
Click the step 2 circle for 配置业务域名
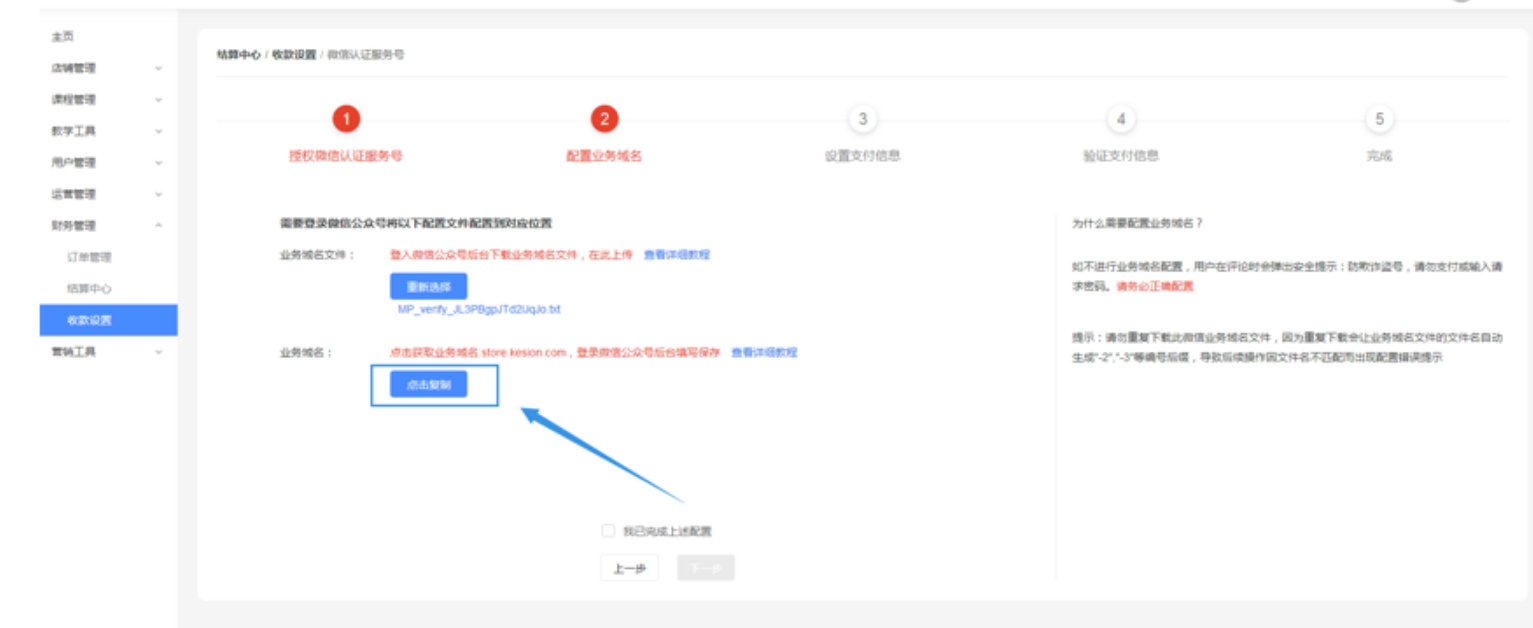point(604,120)
